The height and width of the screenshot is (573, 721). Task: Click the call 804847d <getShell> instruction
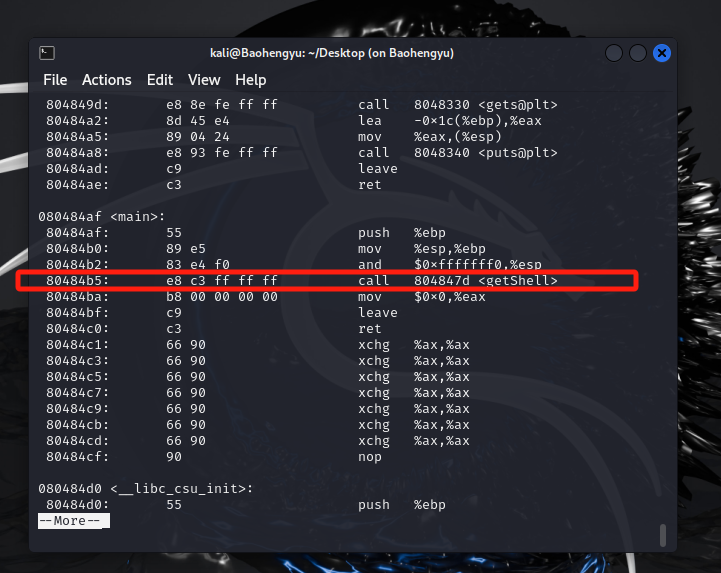pyautogui.click(x=458, y=281)
